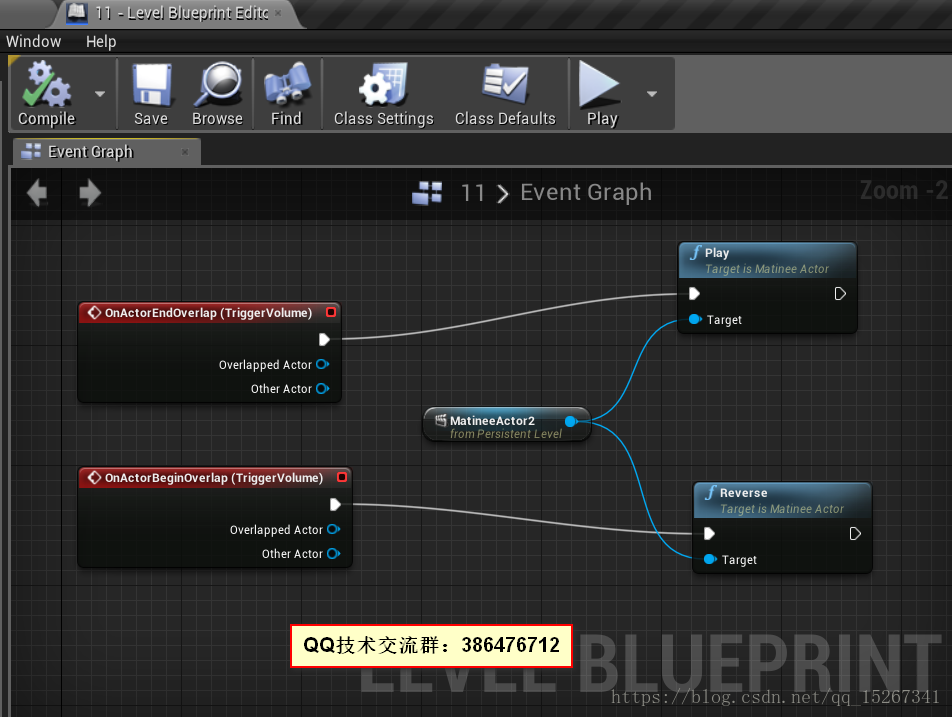Click the Reverse node Target pin
Viewport: 952px width, 717px height.
tap(710, 559)
